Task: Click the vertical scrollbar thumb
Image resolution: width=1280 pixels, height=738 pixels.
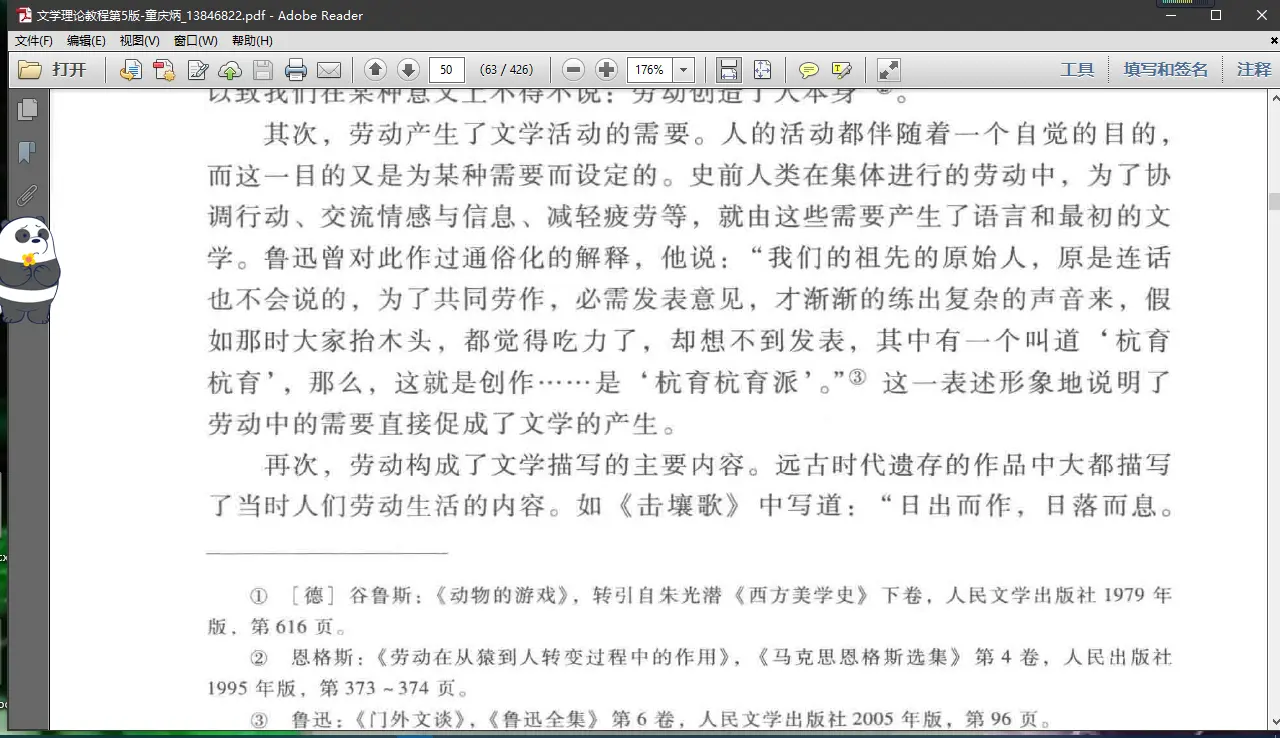Action: [x=1274, y=200]
